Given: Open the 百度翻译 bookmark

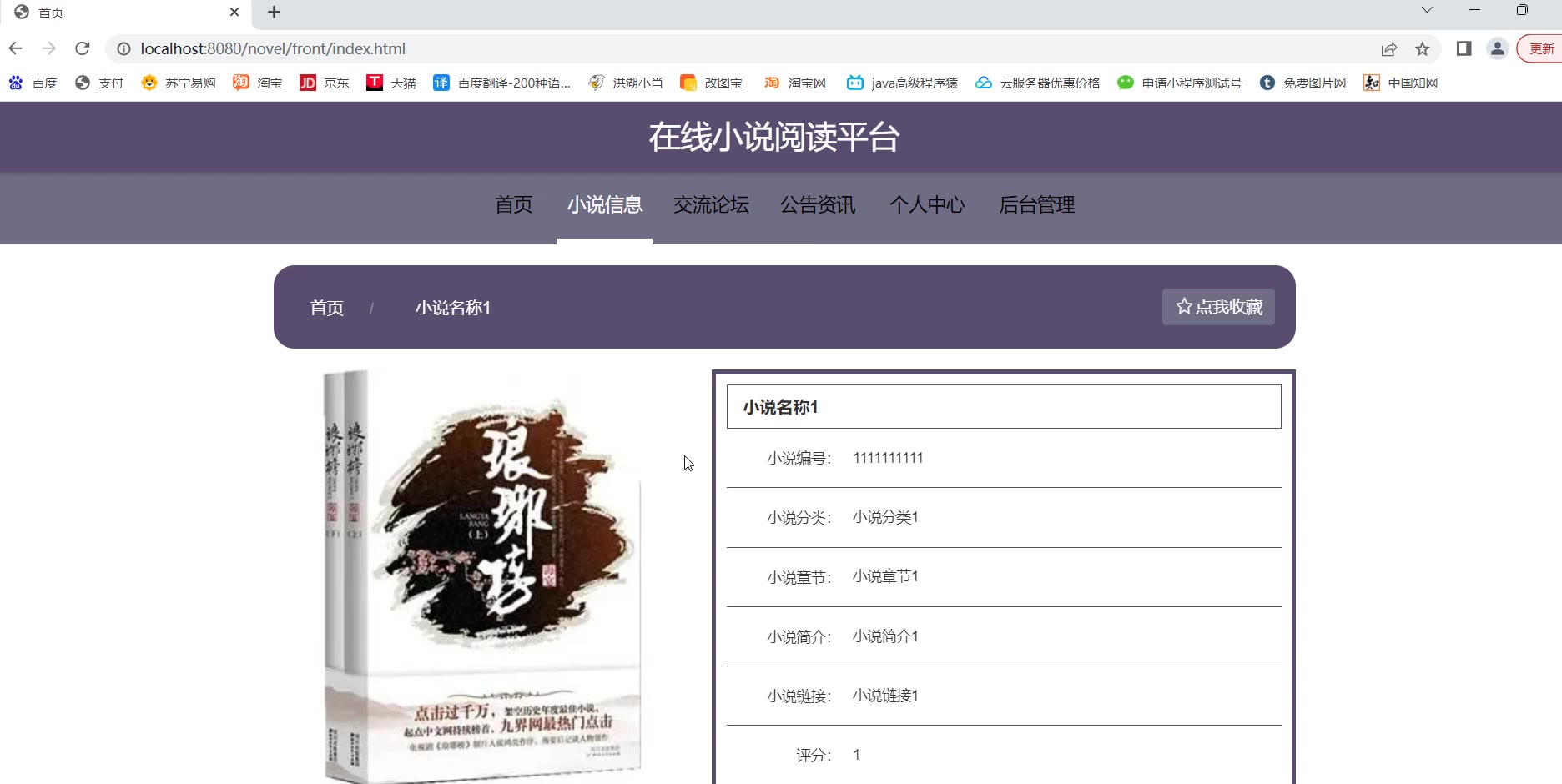Looking at the screenshot, I should pos(502,83).
